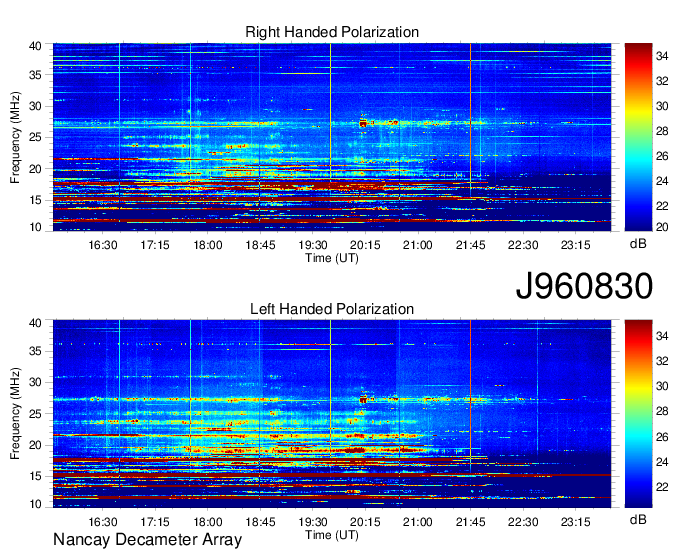This screenshot has width=680, height=552.
Task: Click the dB label under the top colorbar
Action: 638,244
